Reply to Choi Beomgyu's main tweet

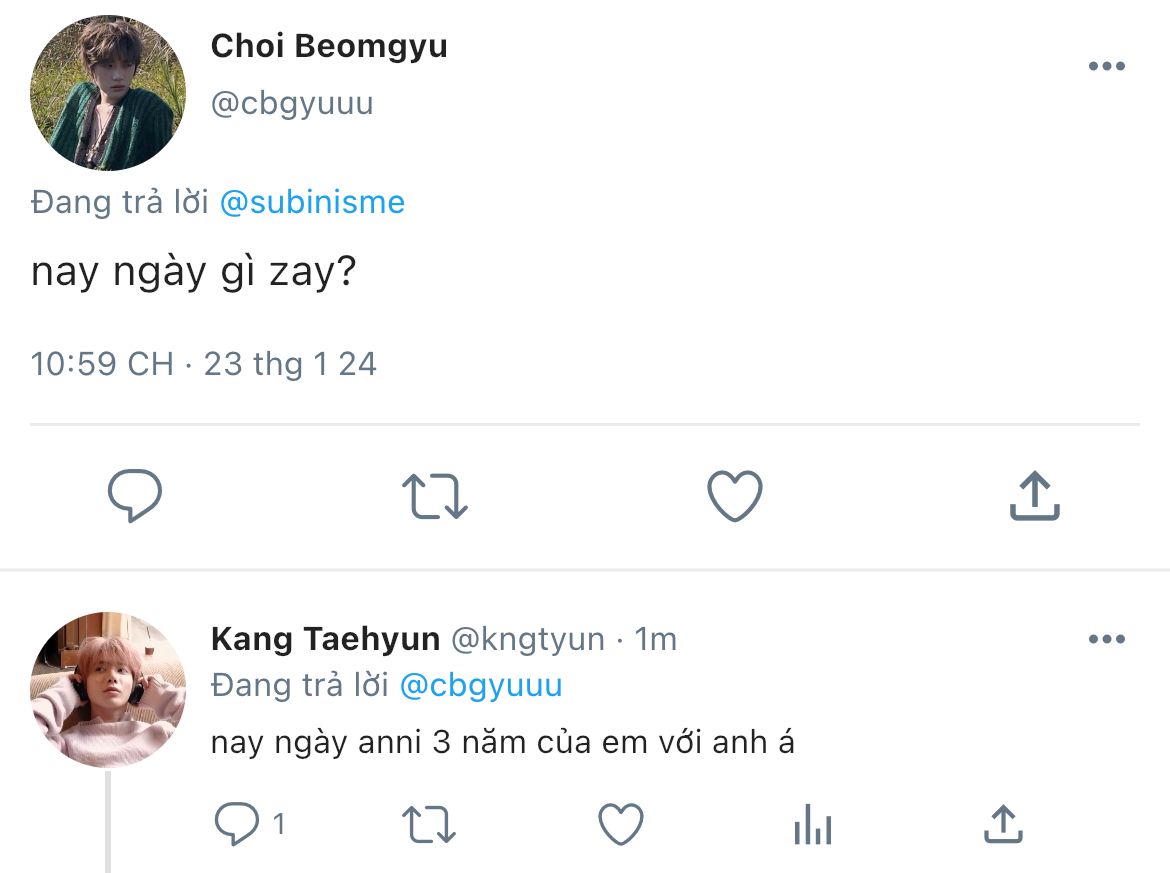pyautogui.click(x=135, y=496)
